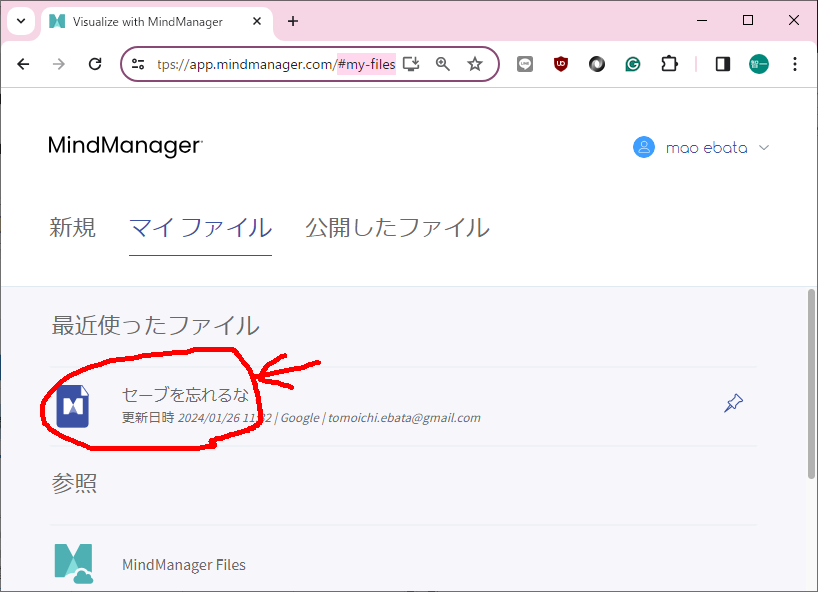
Task: Pin the セーブを忘れるな file
Action: coord(733,404)
